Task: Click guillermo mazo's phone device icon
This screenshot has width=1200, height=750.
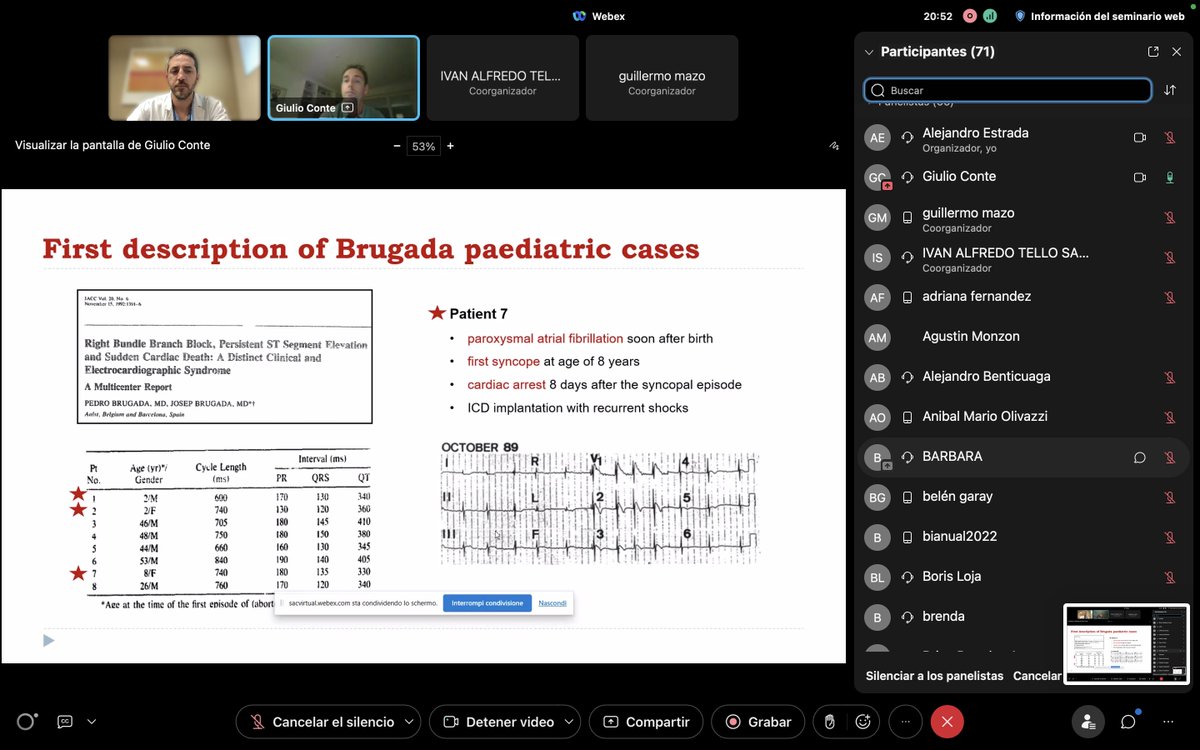Action: coord(908,217)
